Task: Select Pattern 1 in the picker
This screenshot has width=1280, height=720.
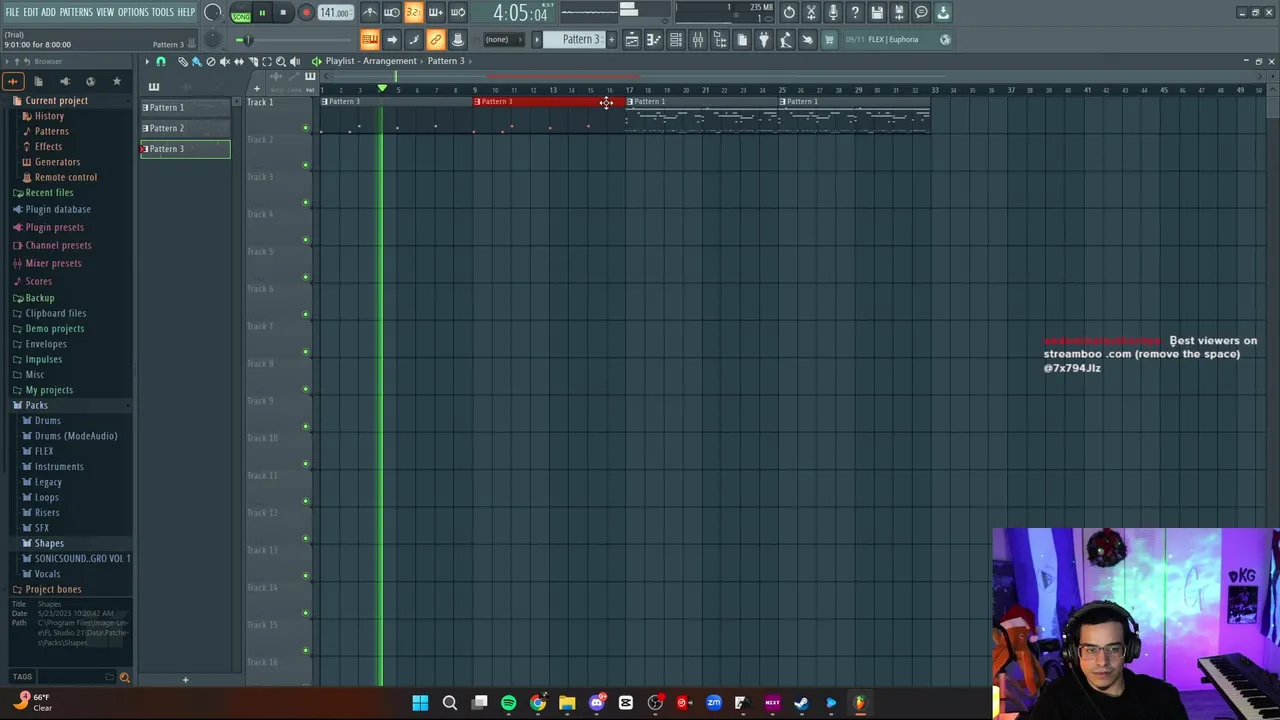Action: (x=185, y=108)
